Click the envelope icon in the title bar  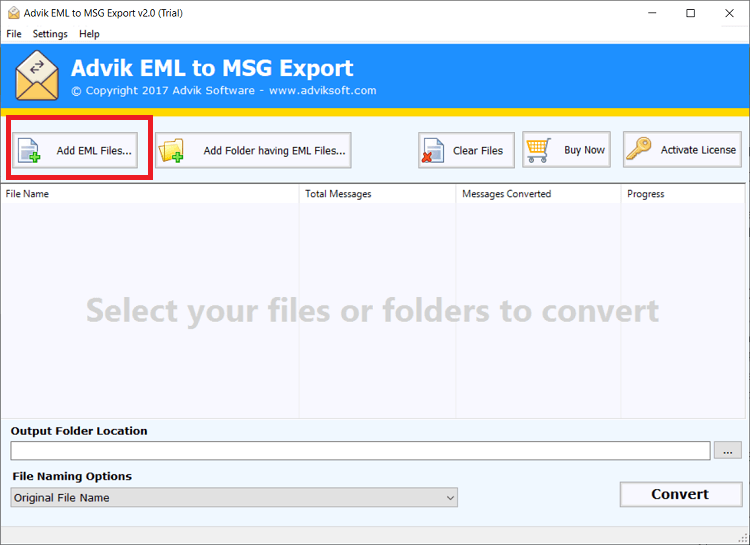(14, 13)
